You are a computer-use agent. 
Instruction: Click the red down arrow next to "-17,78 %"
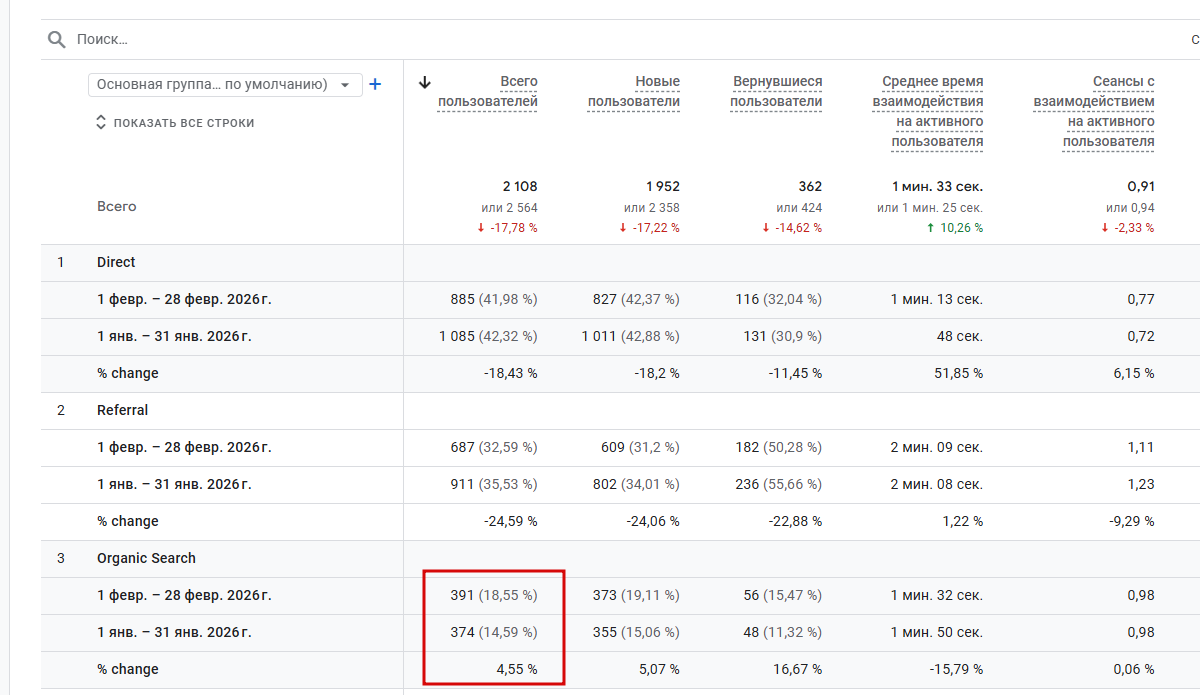pos(482,228)
